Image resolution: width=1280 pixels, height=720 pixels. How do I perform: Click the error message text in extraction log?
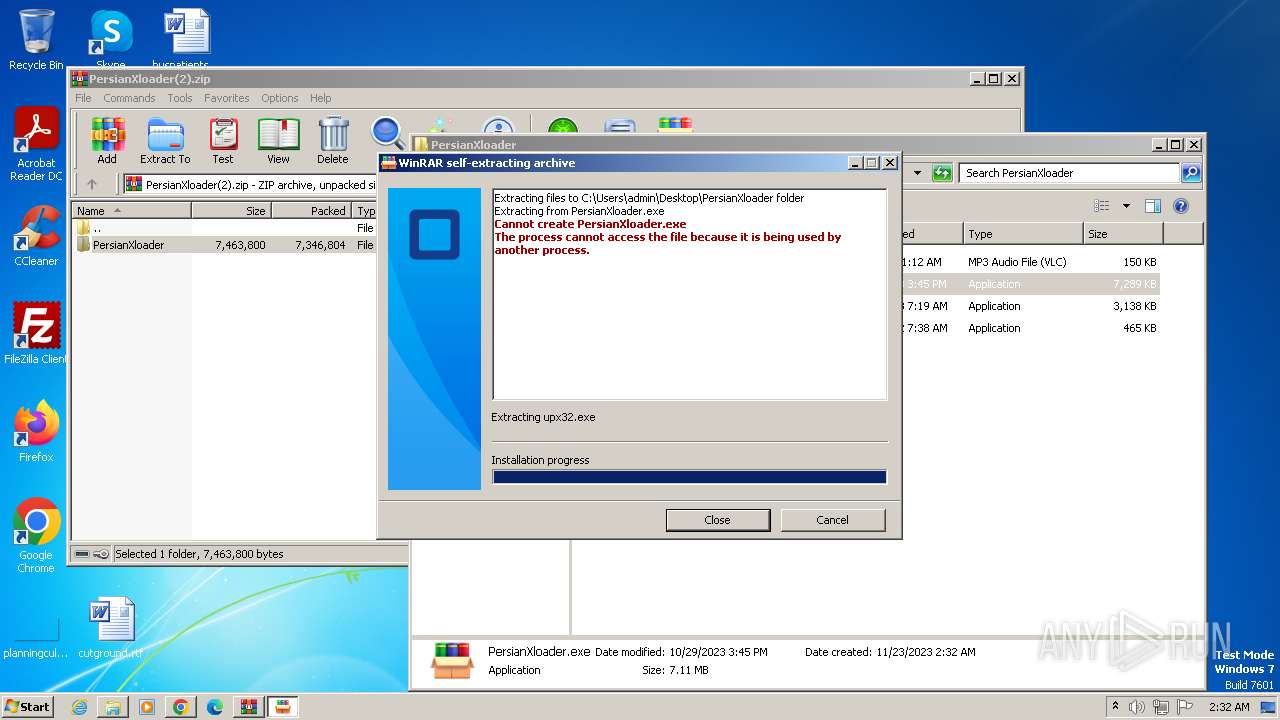(x=668, y=237)
